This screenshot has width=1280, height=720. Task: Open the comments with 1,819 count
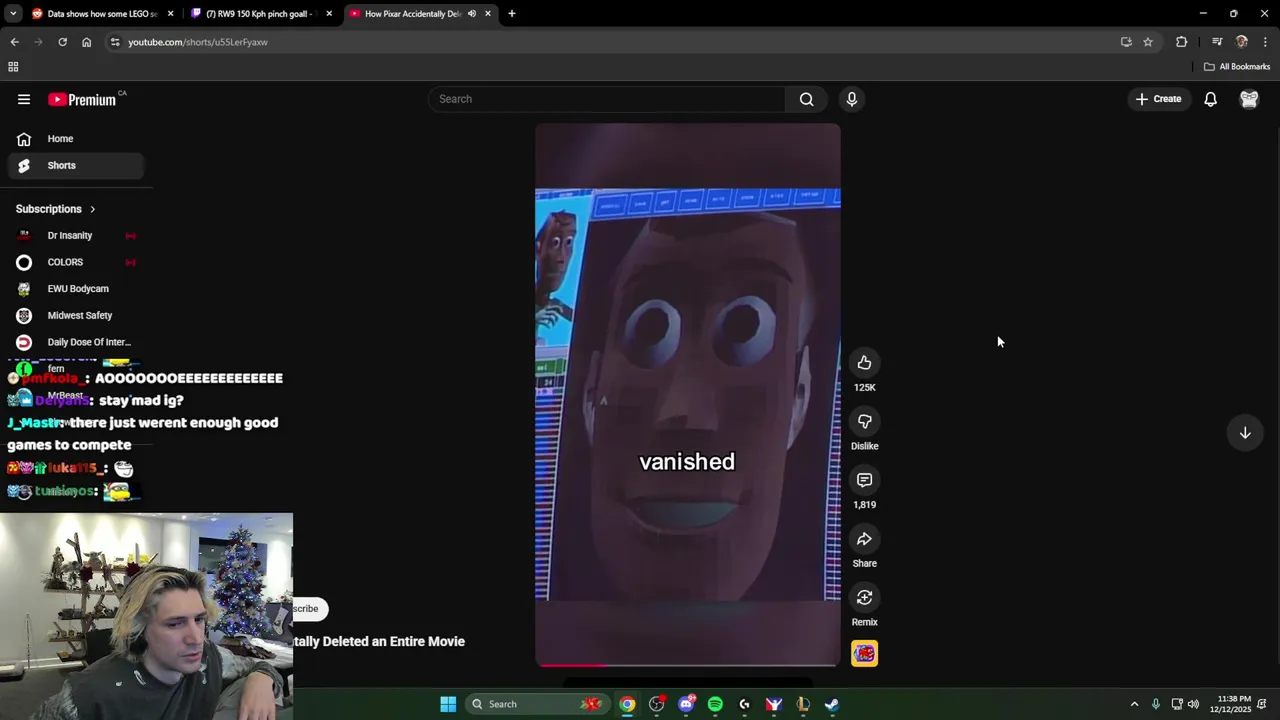point(864,481)
